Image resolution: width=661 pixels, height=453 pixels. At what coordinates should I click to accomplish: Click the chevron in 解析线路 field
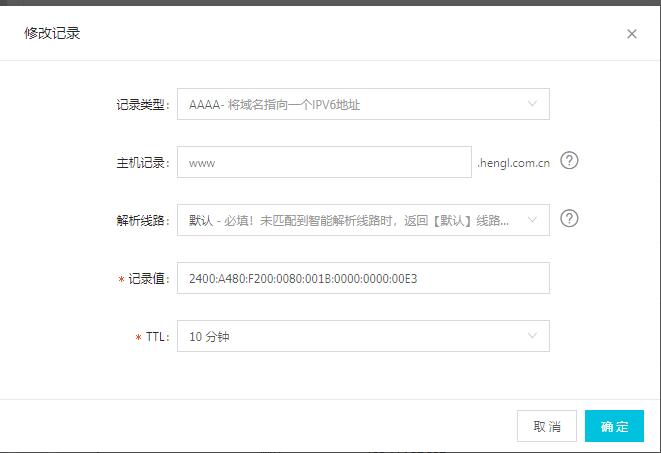click(x=532, y=220)
